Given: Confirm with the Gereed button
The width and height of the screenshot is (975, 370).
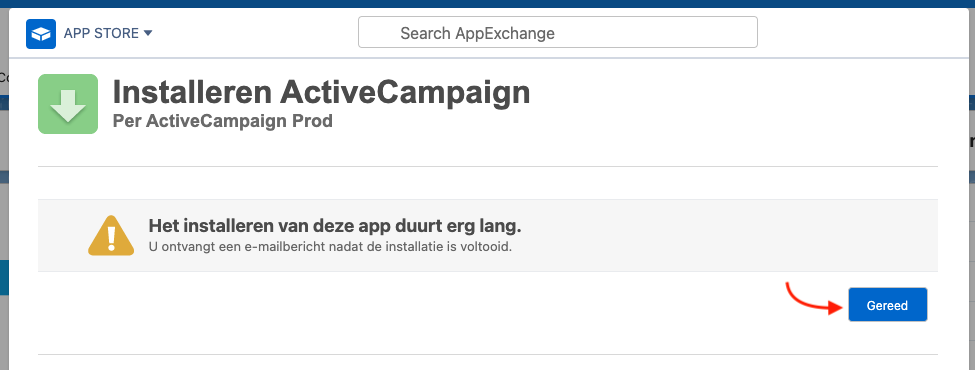Looking at the screenshot, I should pyautogui.click(x=887, y=305).
